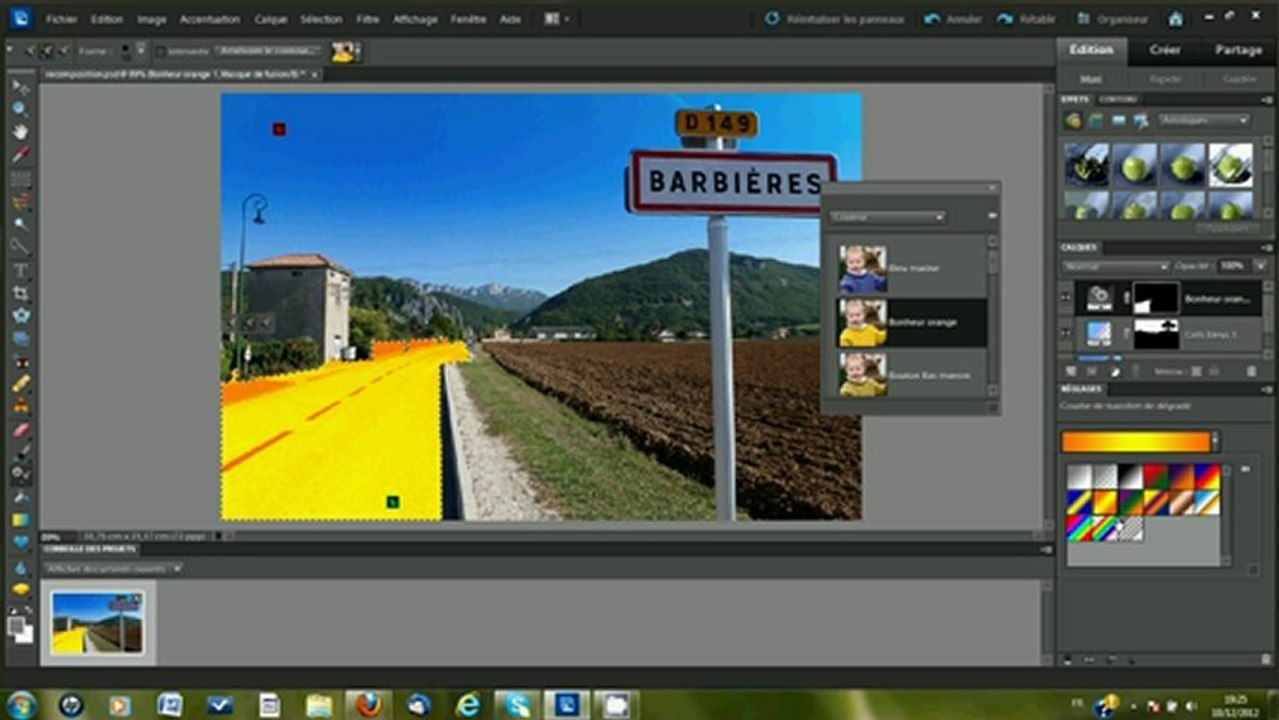Select the Crop tool
This screenshot has height=720, width=1279.
[x=20, y=293]
